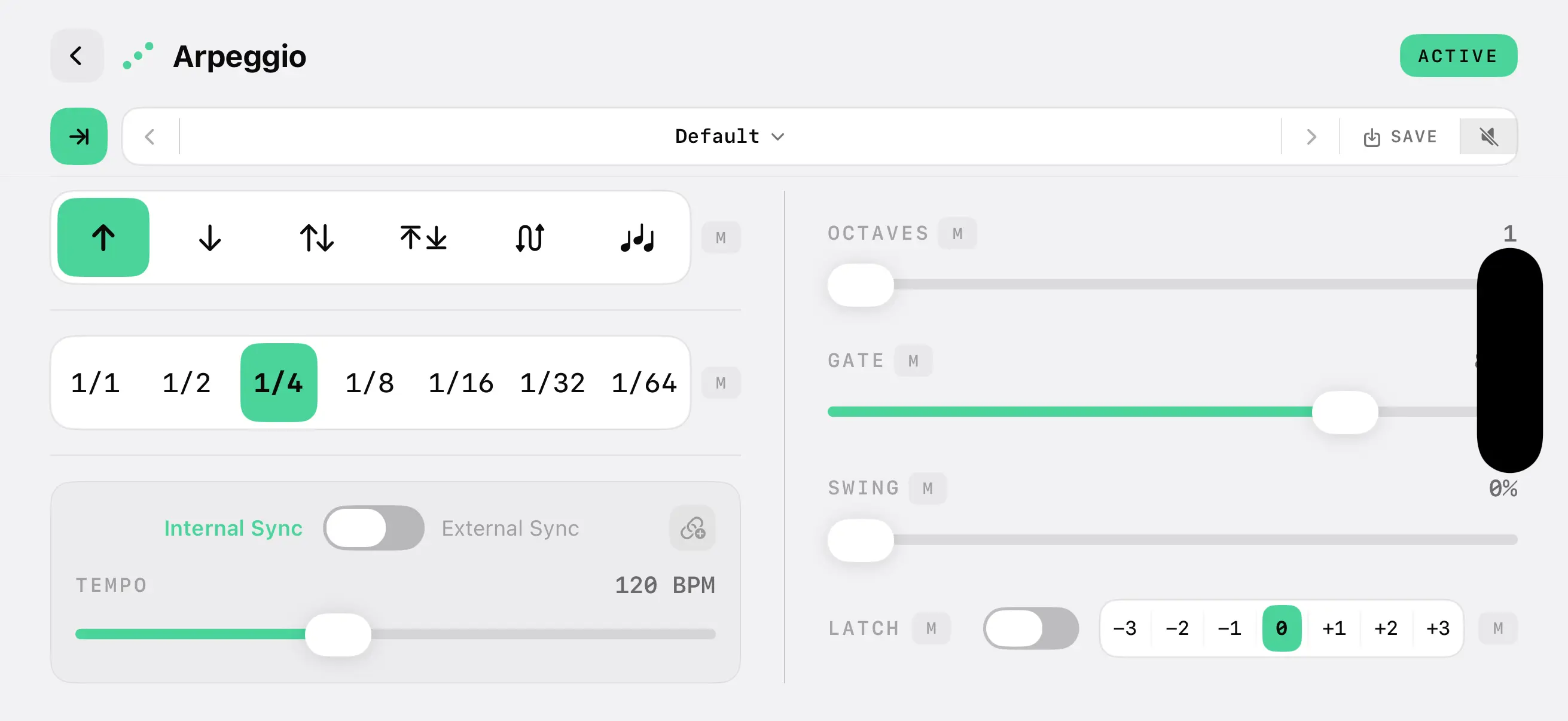
Task: Click the link-add icon beside External Sync
Action: (x=693, y=527)
